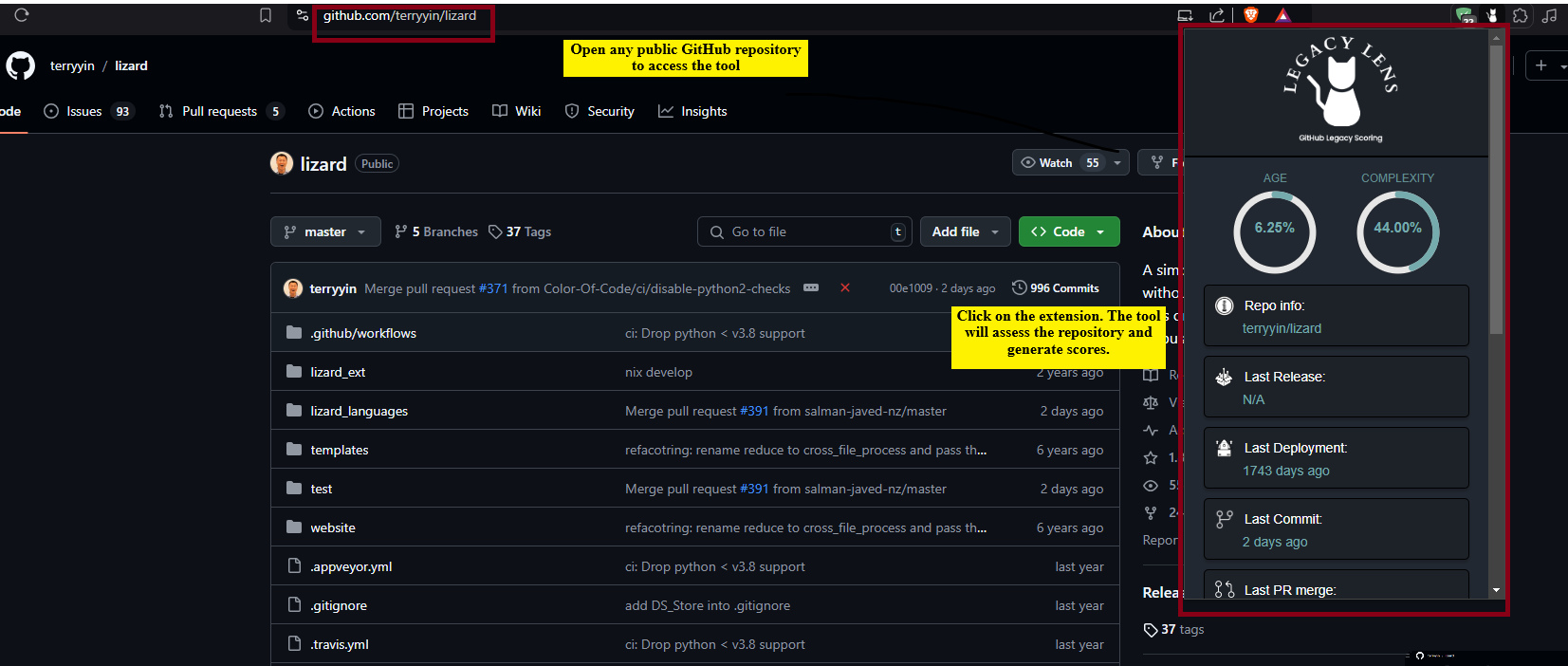The image size is (1568, 666).
Task: Open the .github/workflows folder
Action: tap(363, 333)
